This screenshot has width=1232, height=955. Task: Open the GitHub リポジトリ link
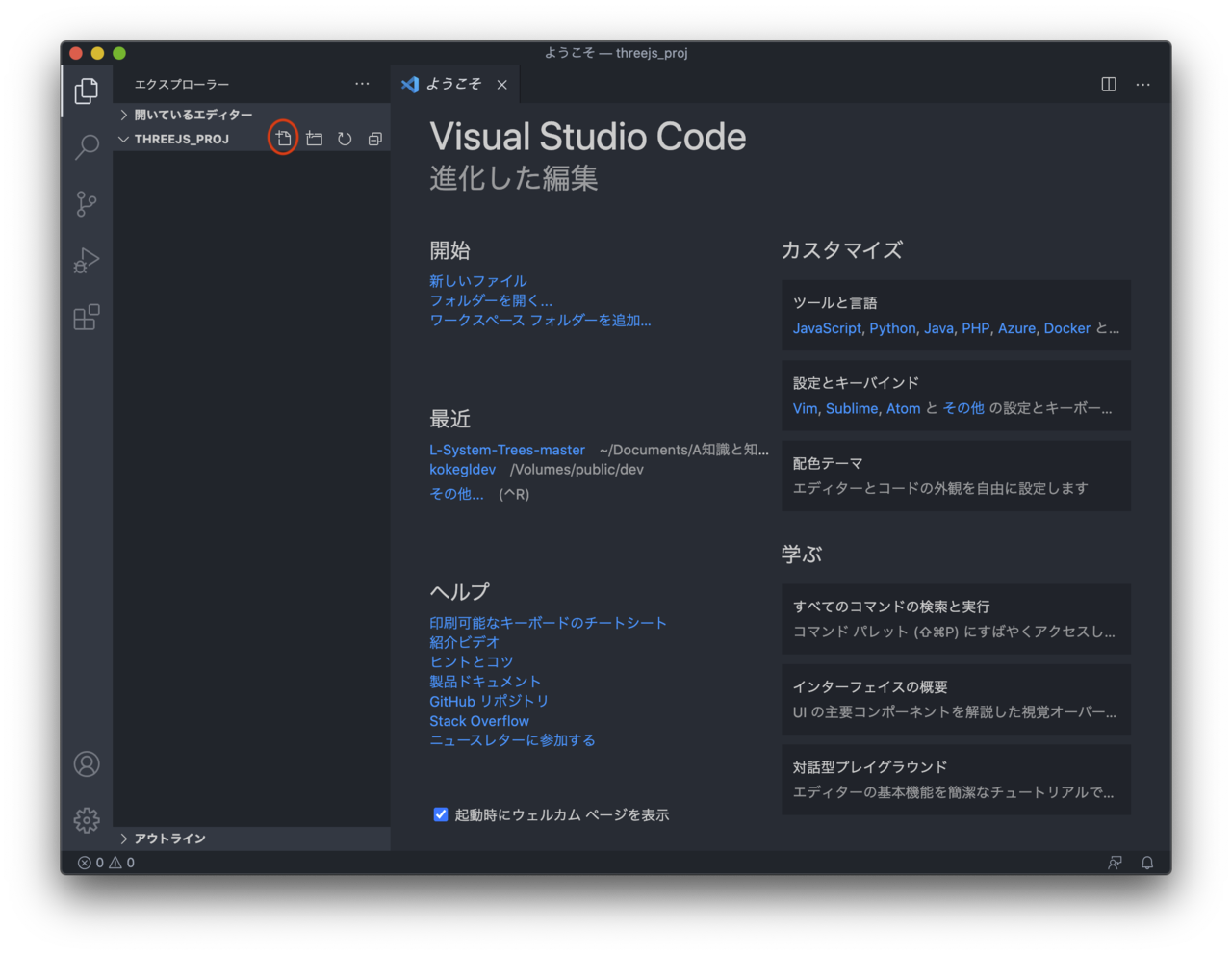[x=489, y=701]
